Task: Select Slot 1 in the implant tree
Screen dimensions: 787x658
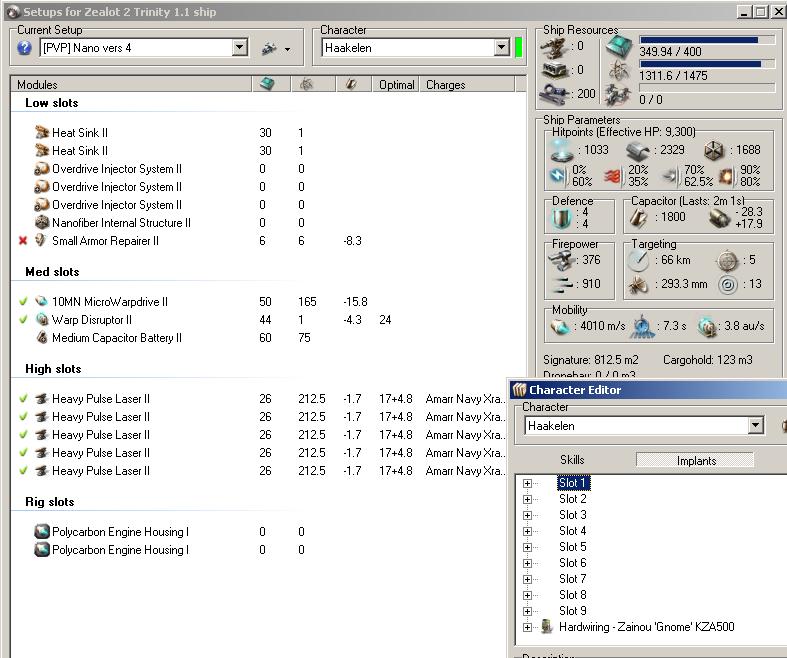Action: pyautogui.click(x=573, y=483)
